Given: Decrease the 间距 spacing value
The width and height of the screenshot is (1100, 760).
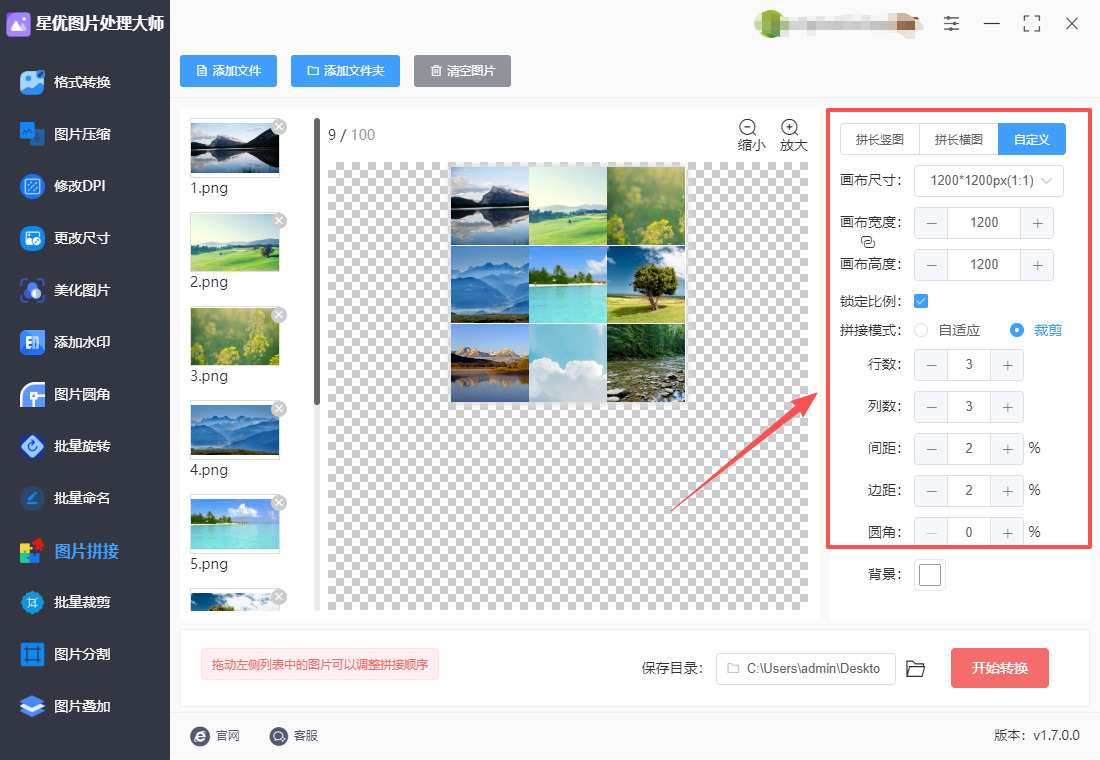Looking at the screenshot, I should click(x=932, y=449).
